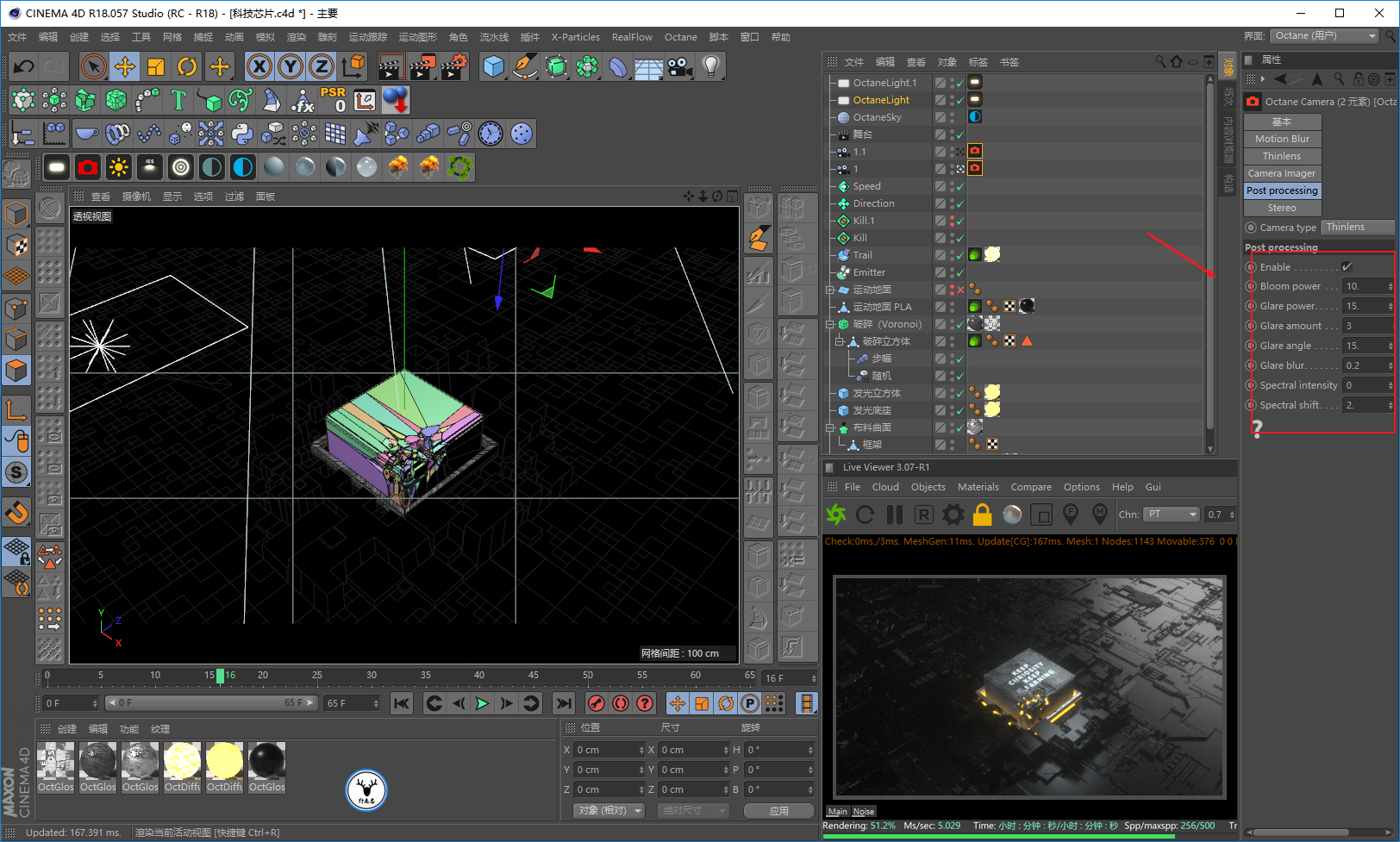This screenshot has height=842, width=1400.
Task: Restart the Octane Live Viewer render
Action: pyautogui.click(x=865, y=514)
